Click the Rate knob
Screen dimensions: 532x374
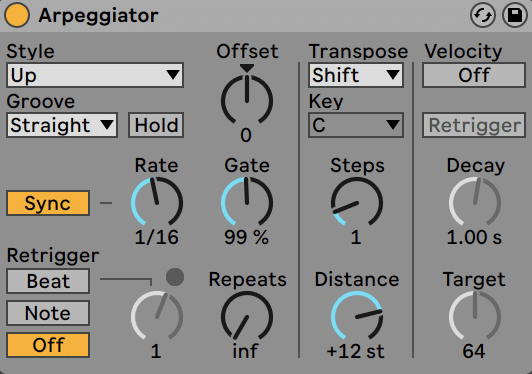click(157, 202)
